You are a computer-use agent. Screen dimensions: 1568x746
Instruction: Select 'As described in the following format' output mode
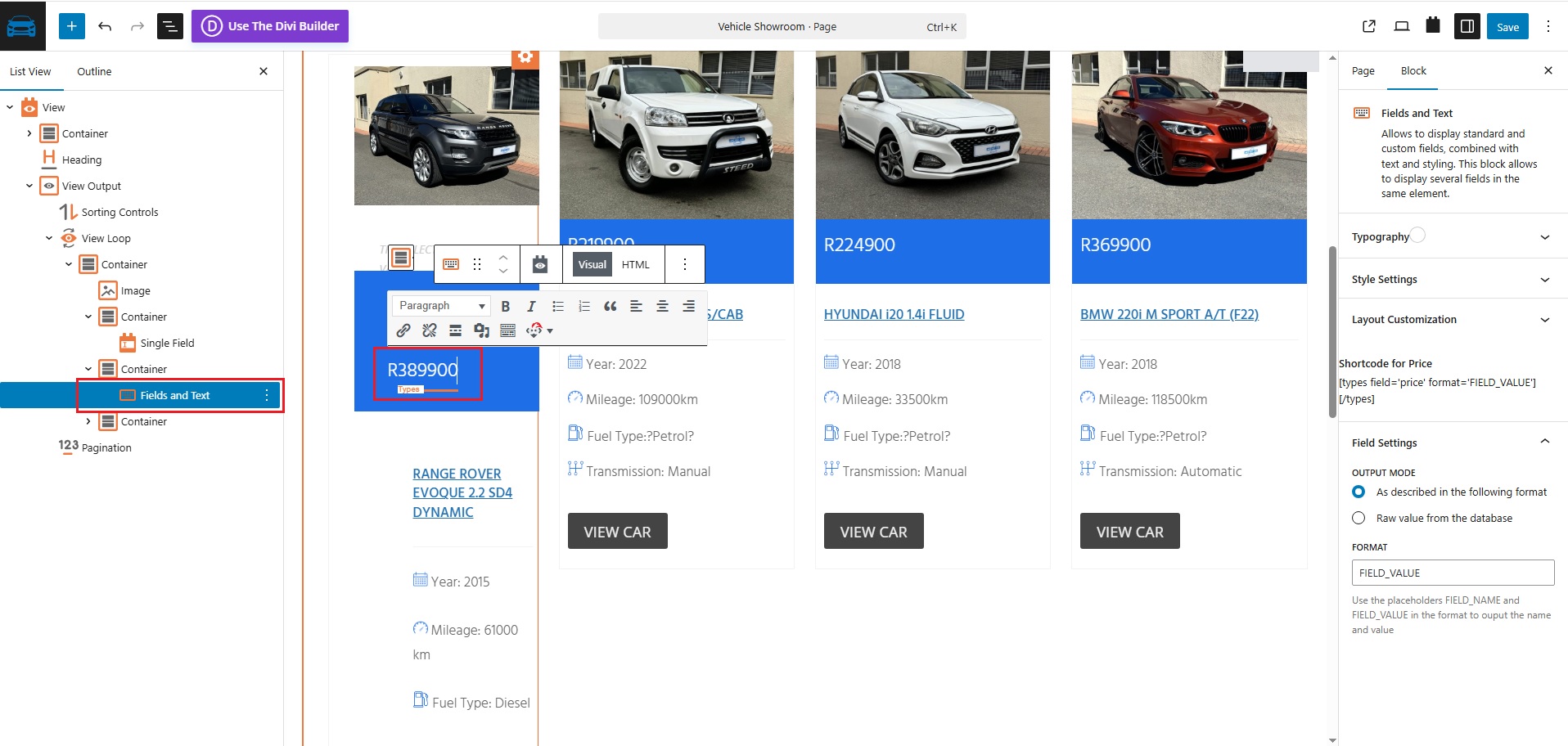tap(1358, 492)
